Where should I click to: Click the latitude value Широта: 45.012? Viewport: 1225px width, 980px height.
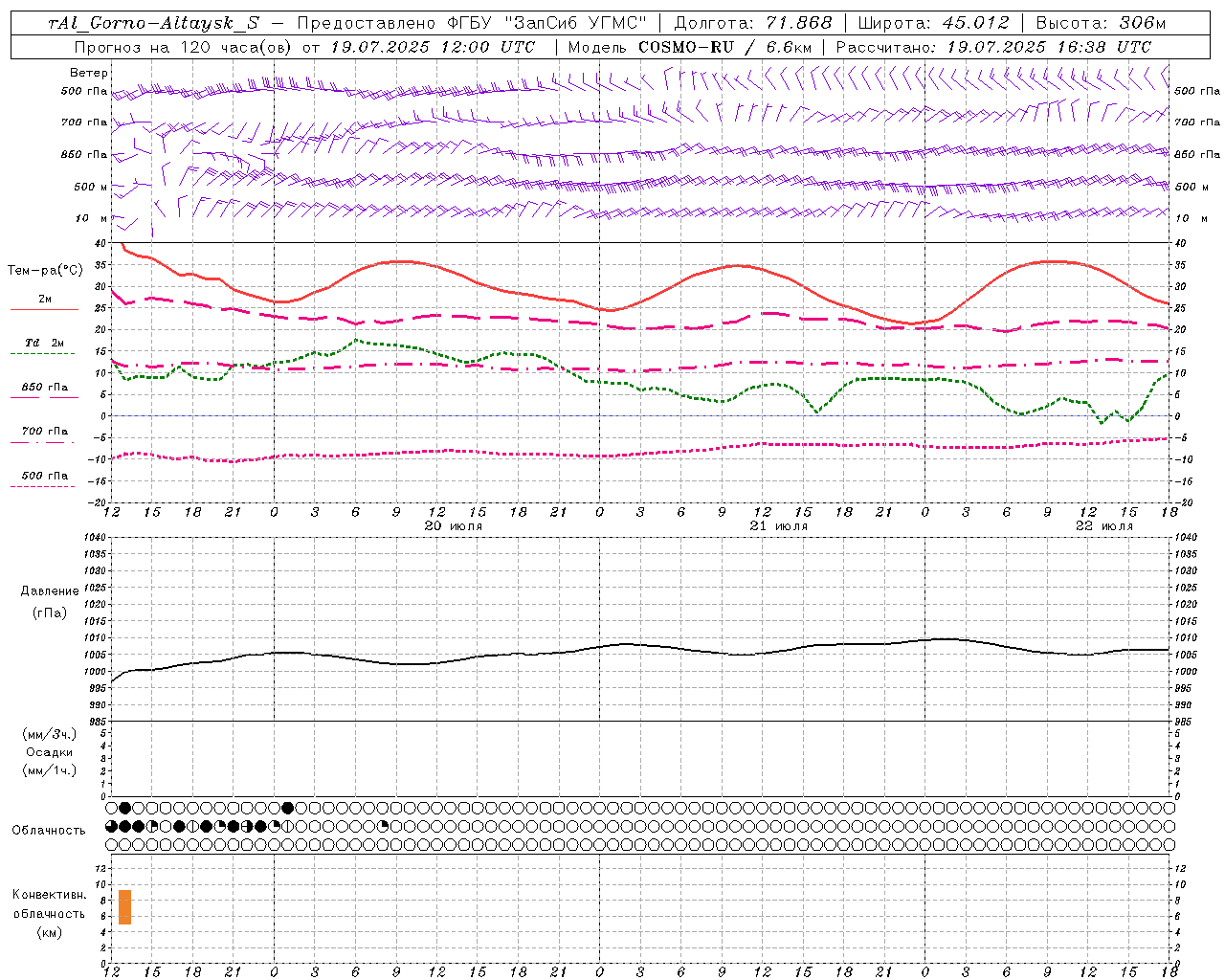(933, 24)
